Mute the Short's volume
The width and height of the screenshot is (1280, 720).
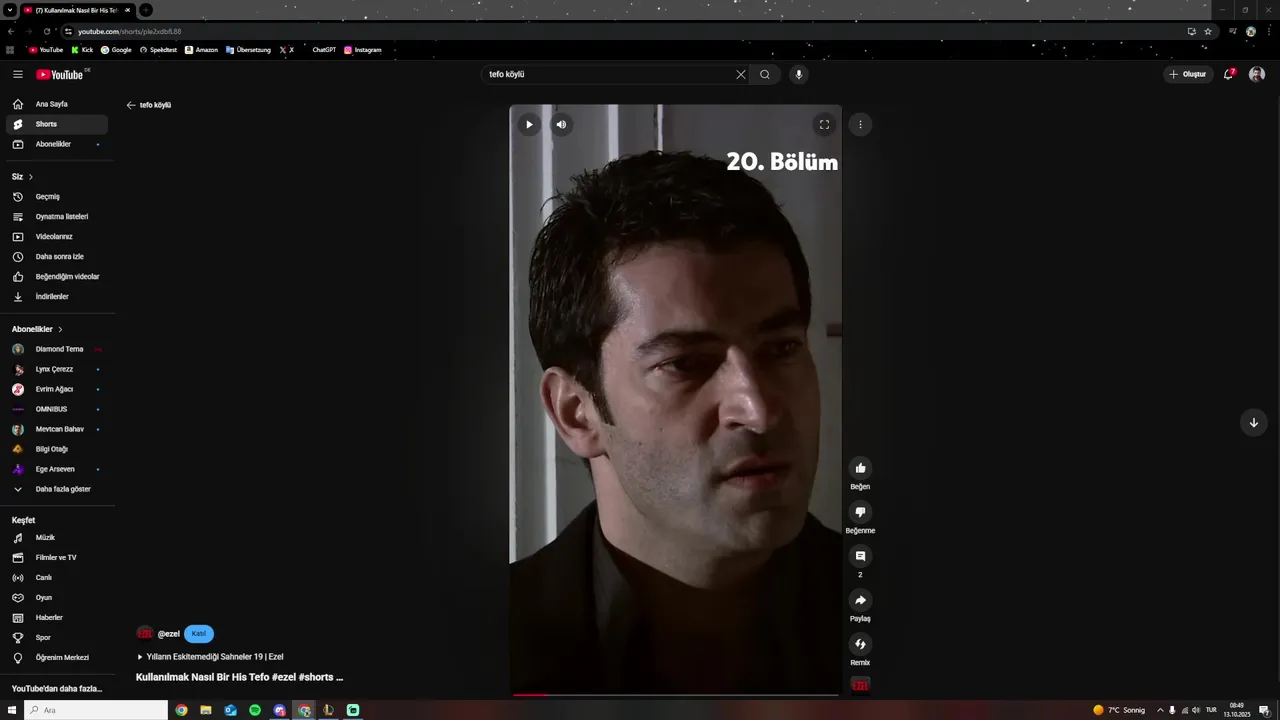click(x=561, y=125)
